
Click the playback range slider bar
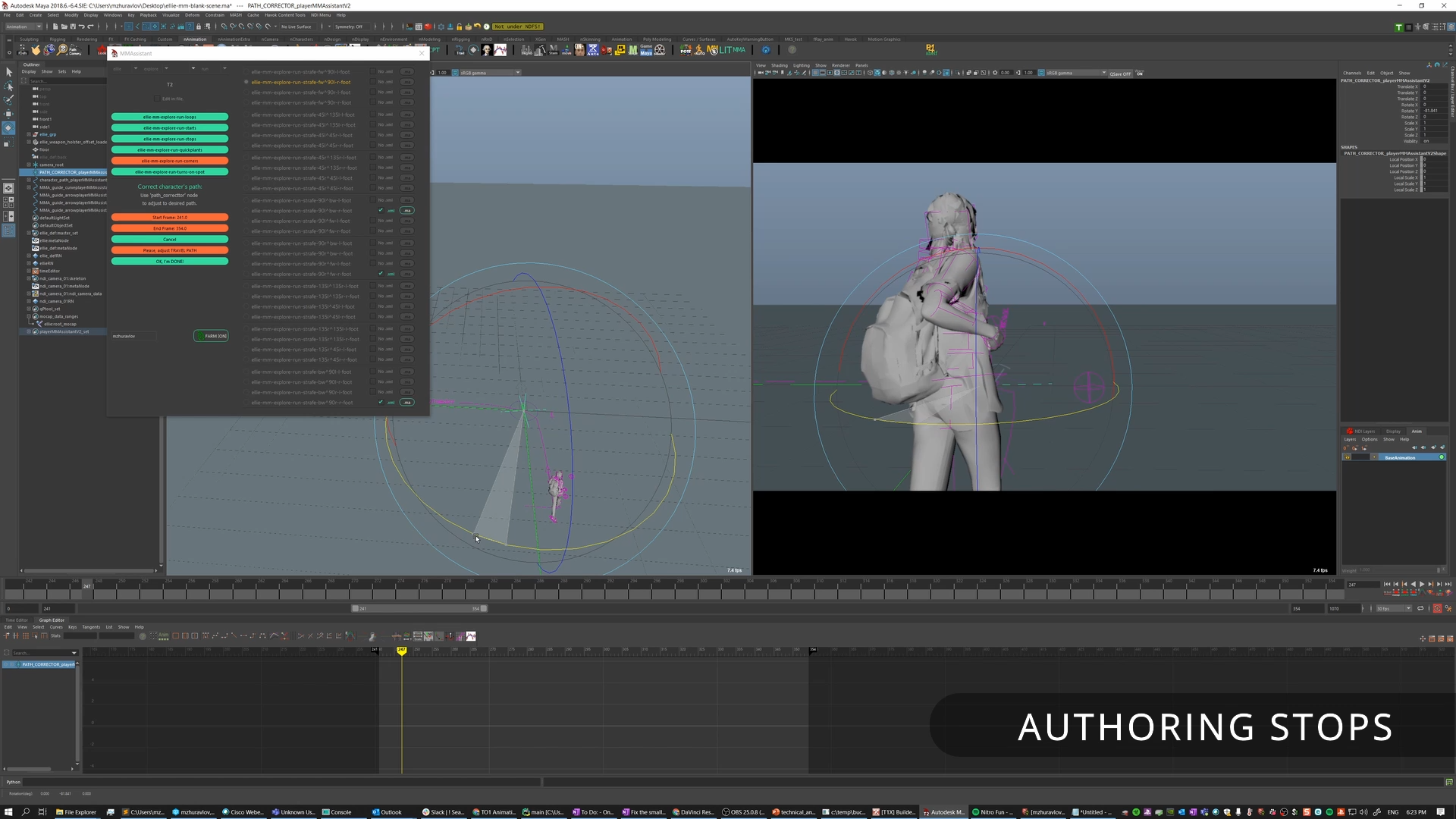[419, 608]
